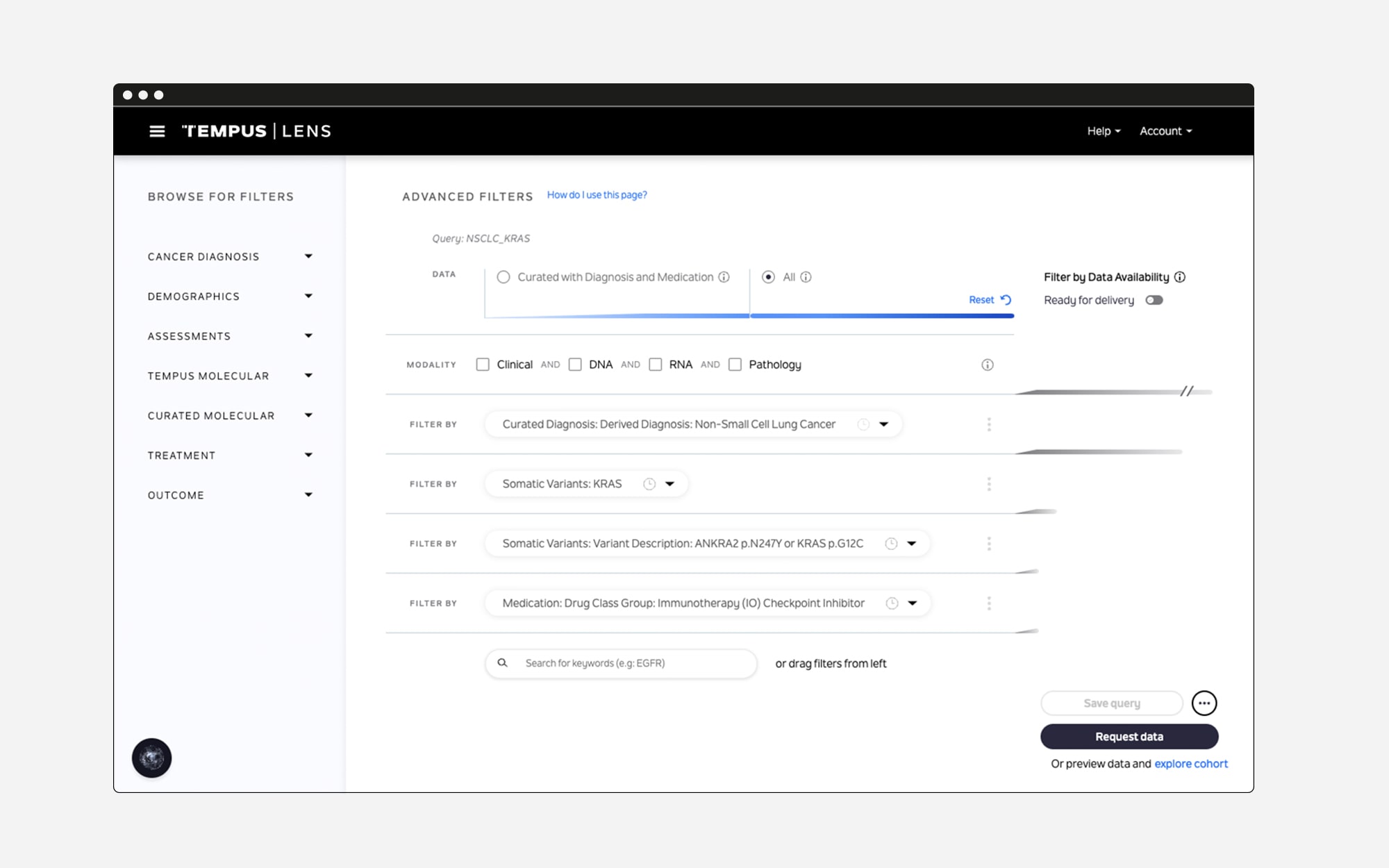Check the DNA modality checkbox
This screenshot has height=868, width=1389.
[575, 365]
